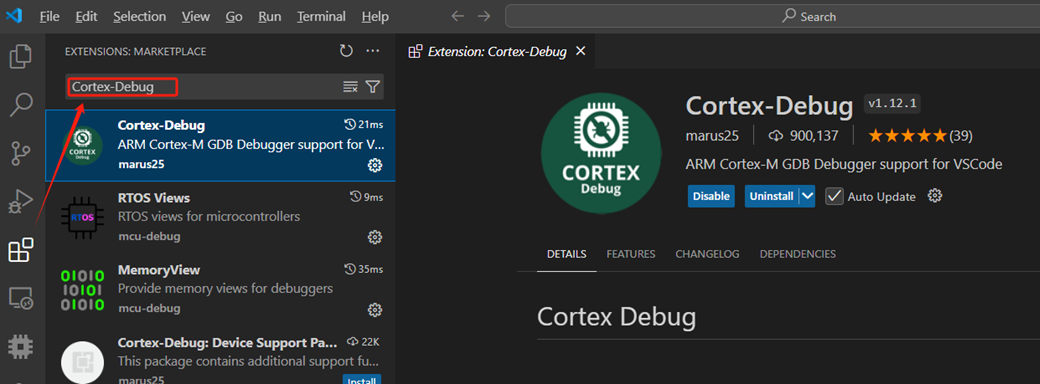Open the Explorer view in activity bar
The image size is (1040, 384).
point(21,56)
